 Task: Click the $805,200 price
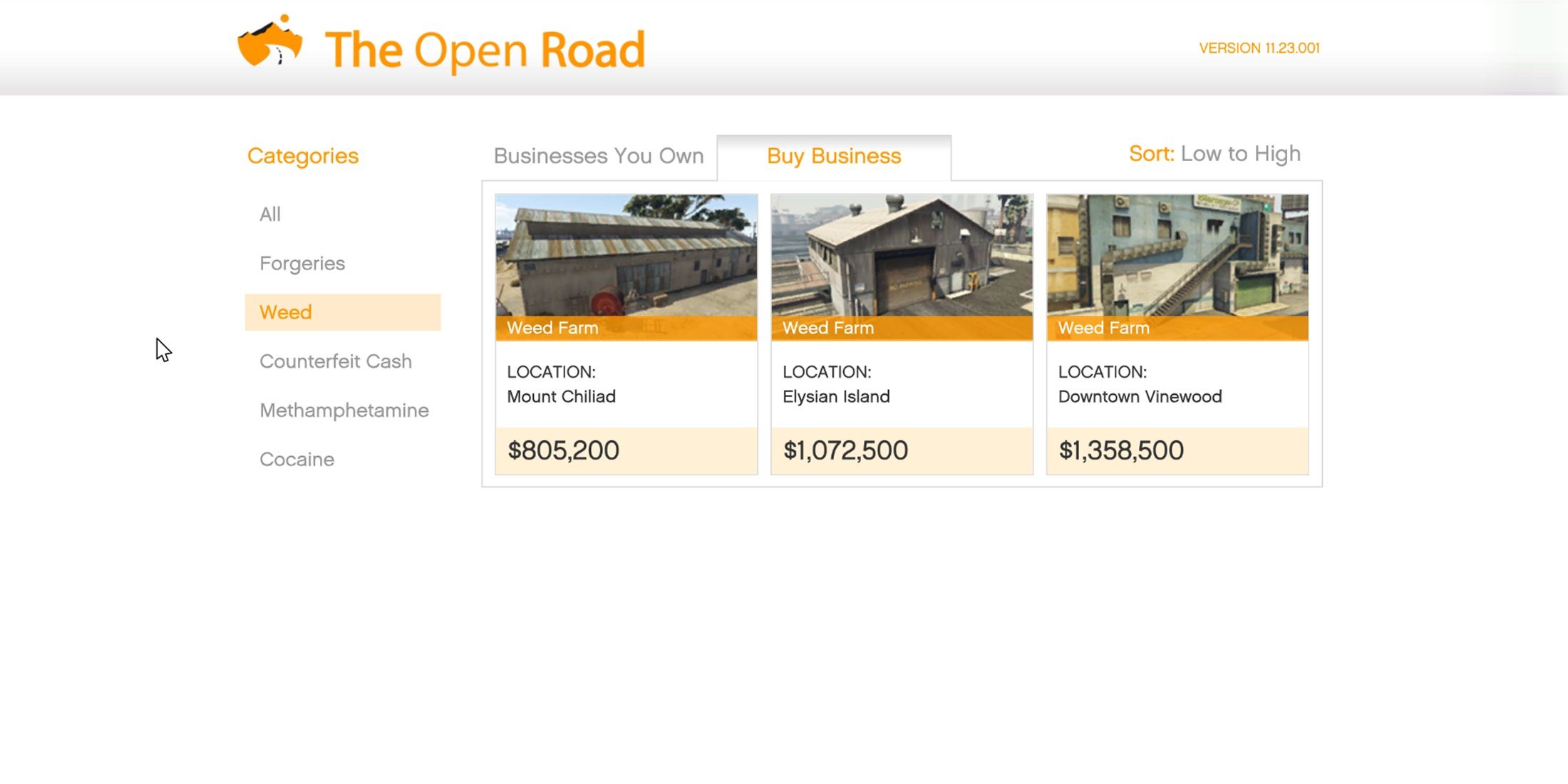pos(563,450)
